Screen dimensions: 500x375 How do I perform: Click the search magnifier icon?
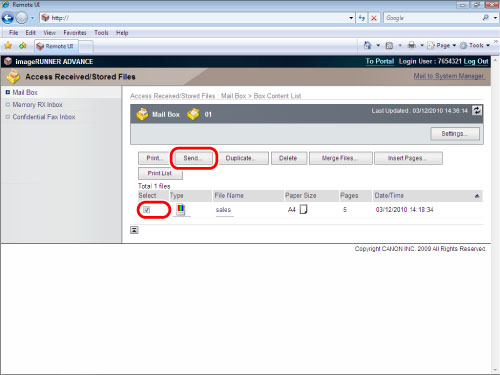click(485, 18)
